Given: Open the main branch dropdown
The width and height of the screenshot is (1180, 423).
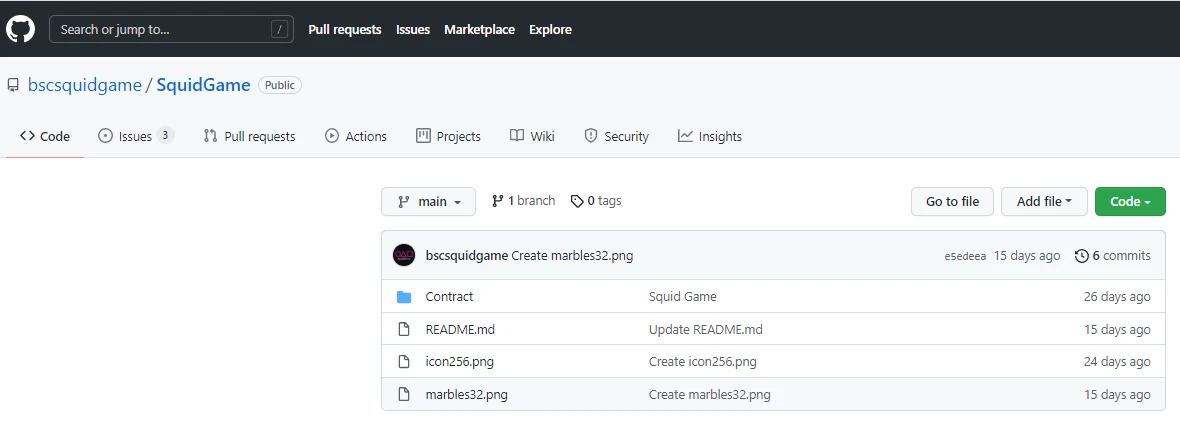Looking at the screenshot, I should click(x=428, y=202).
